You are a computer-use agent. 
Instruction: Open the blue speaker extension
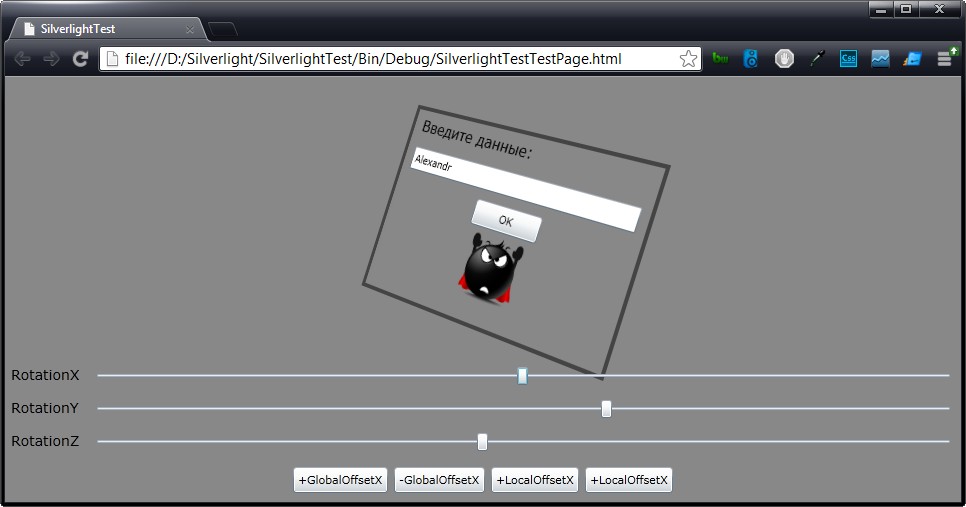click(x=750, y=59)
